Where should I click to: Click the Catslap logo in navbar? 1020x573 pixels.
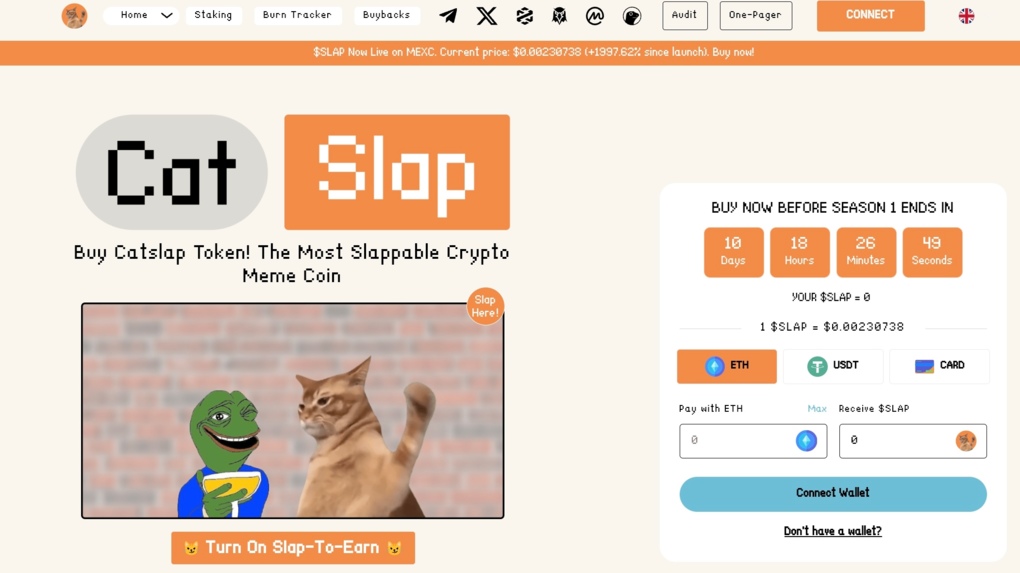coord(74,16)
